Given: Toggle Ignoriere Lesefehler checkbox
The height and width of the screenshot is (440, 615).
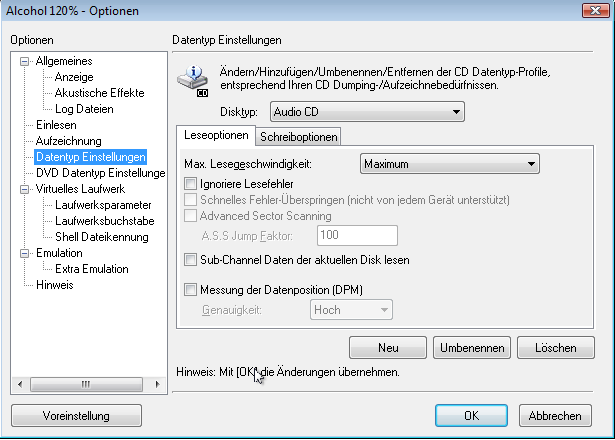Looking at the screenshot, I should point(191,184).
